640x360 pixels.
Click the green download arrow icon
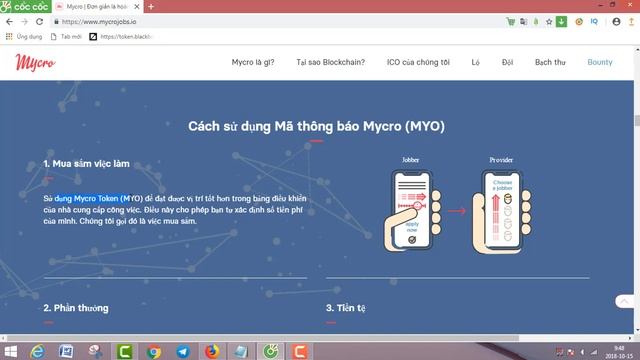562,21
